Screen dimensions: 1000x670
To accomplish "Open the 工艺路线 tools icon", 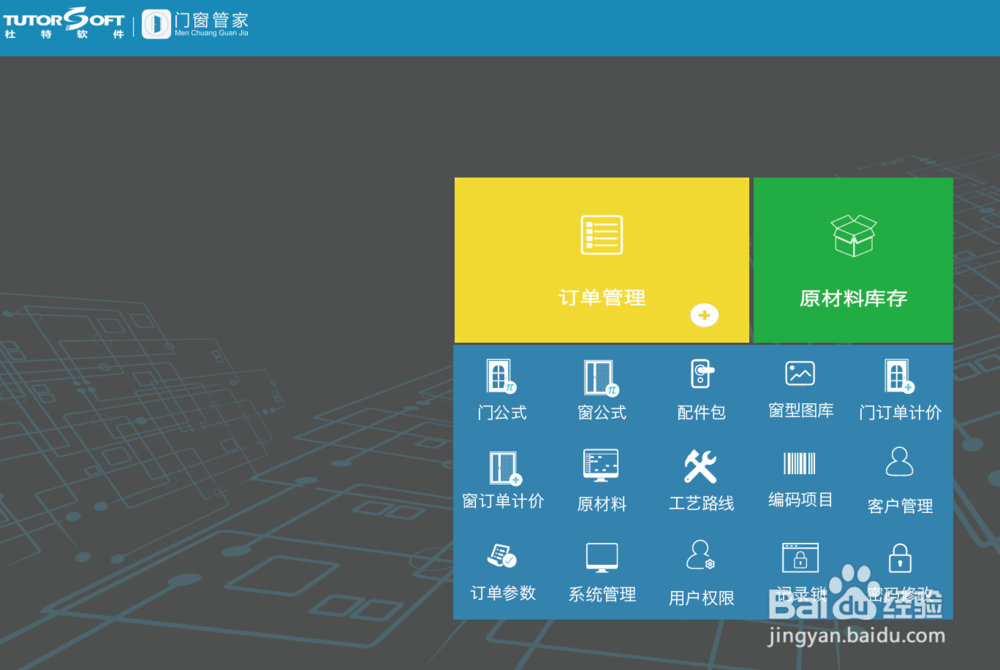I will tap(700, 466).
